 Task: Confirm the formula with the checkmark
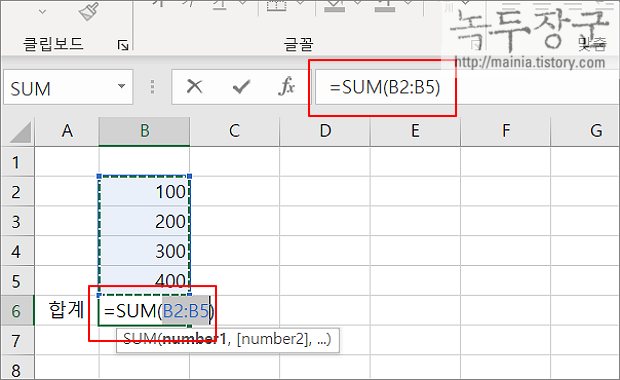241,87
